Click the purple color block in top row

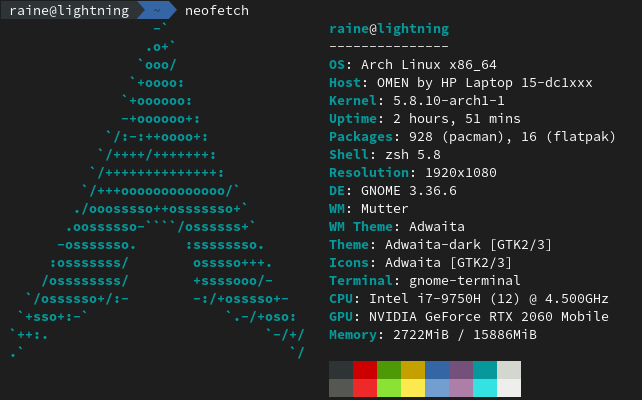click(x=461, y=370)
